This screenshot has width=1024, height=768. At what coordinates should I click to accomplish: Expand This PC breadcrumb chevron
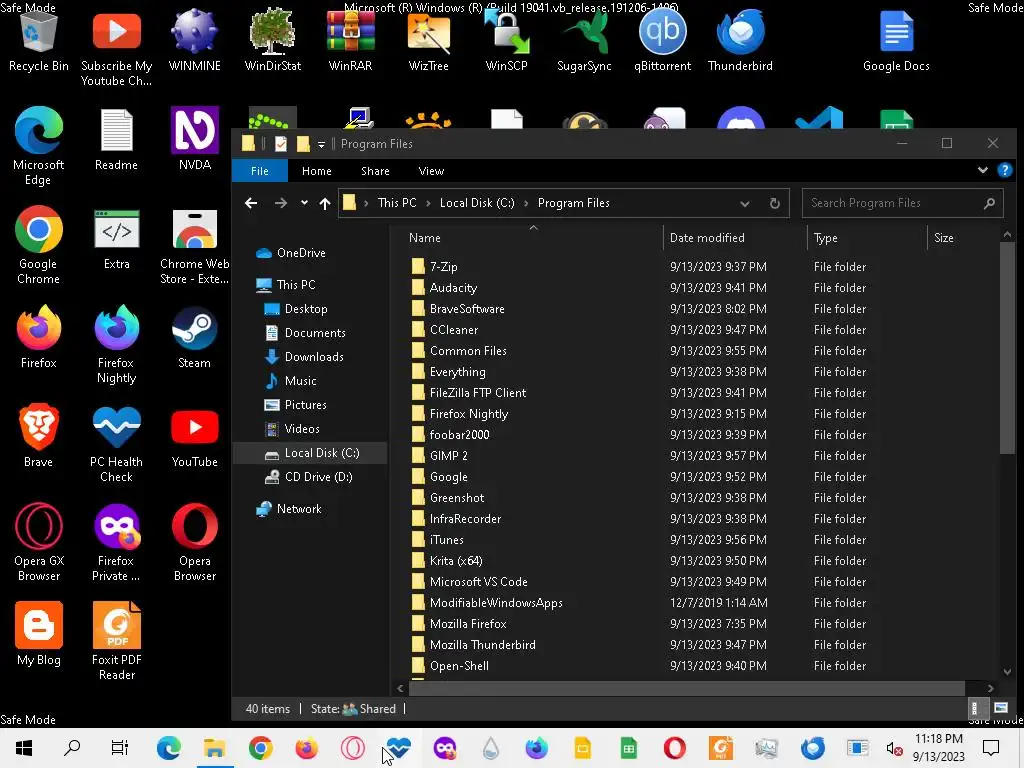[x=428, y=203]
